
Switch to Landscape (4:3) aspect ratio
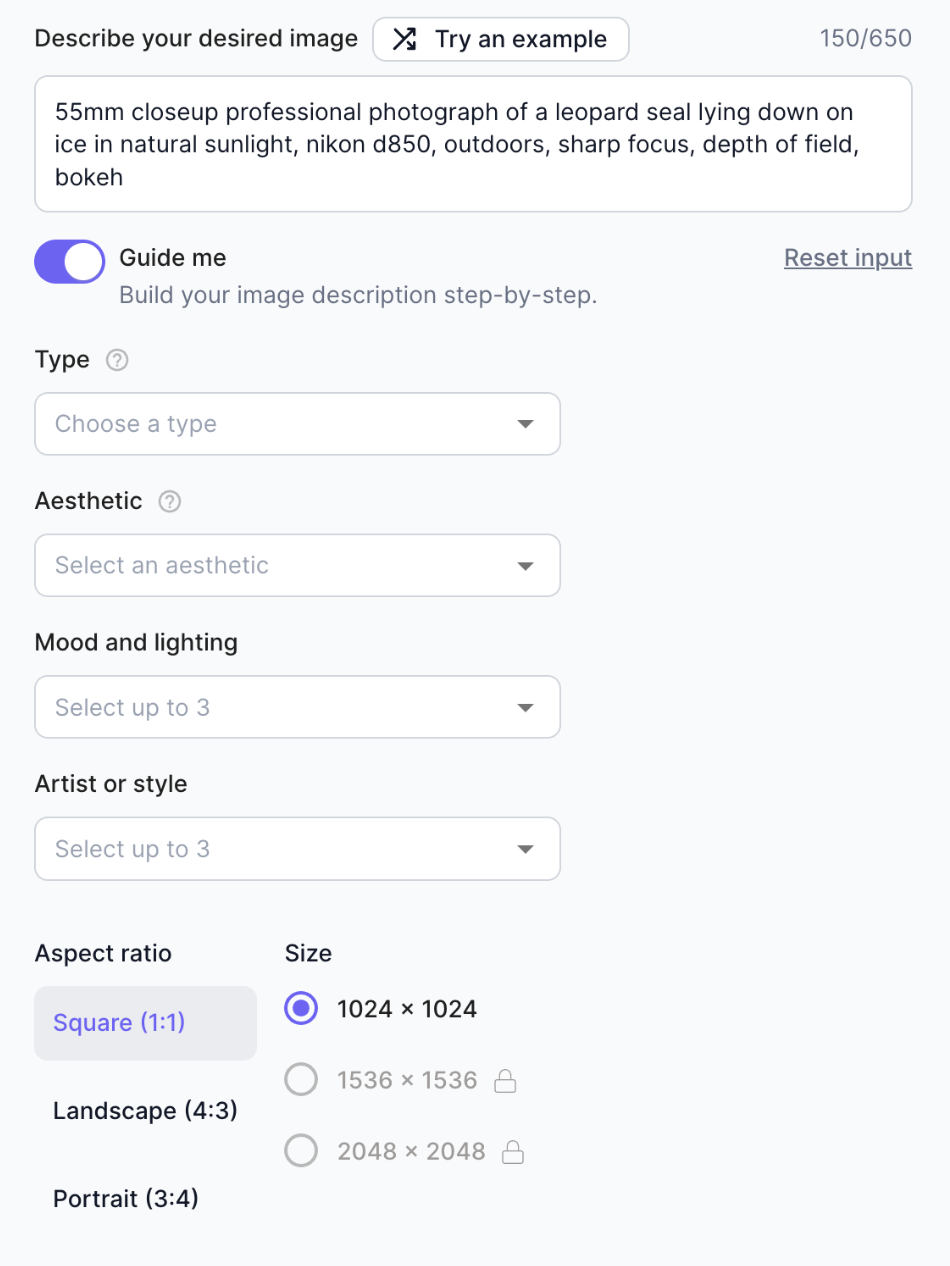click(145, 1111)
